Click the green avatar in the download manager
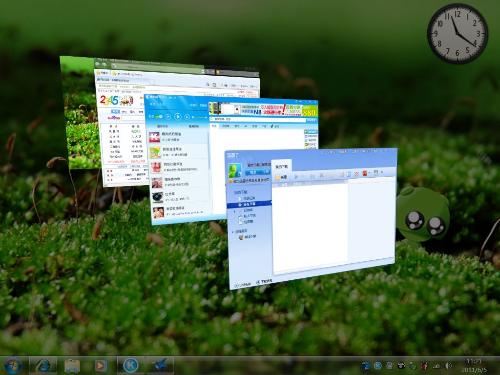Viewport: 500px width, 375px height. point(235,170)
